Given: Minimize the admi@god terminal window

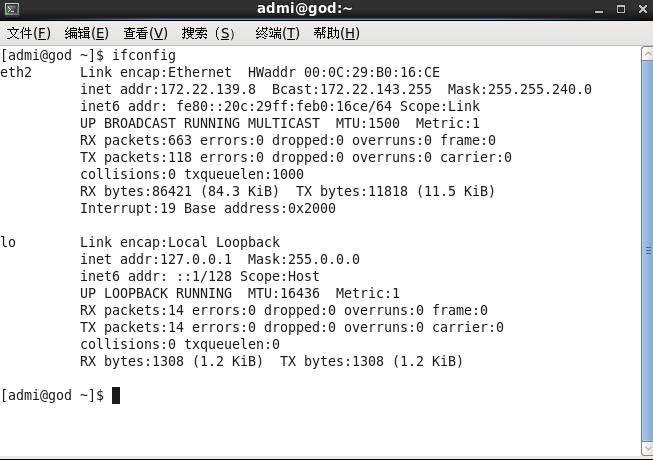Looking at the screenshot, I should point(598,10).
